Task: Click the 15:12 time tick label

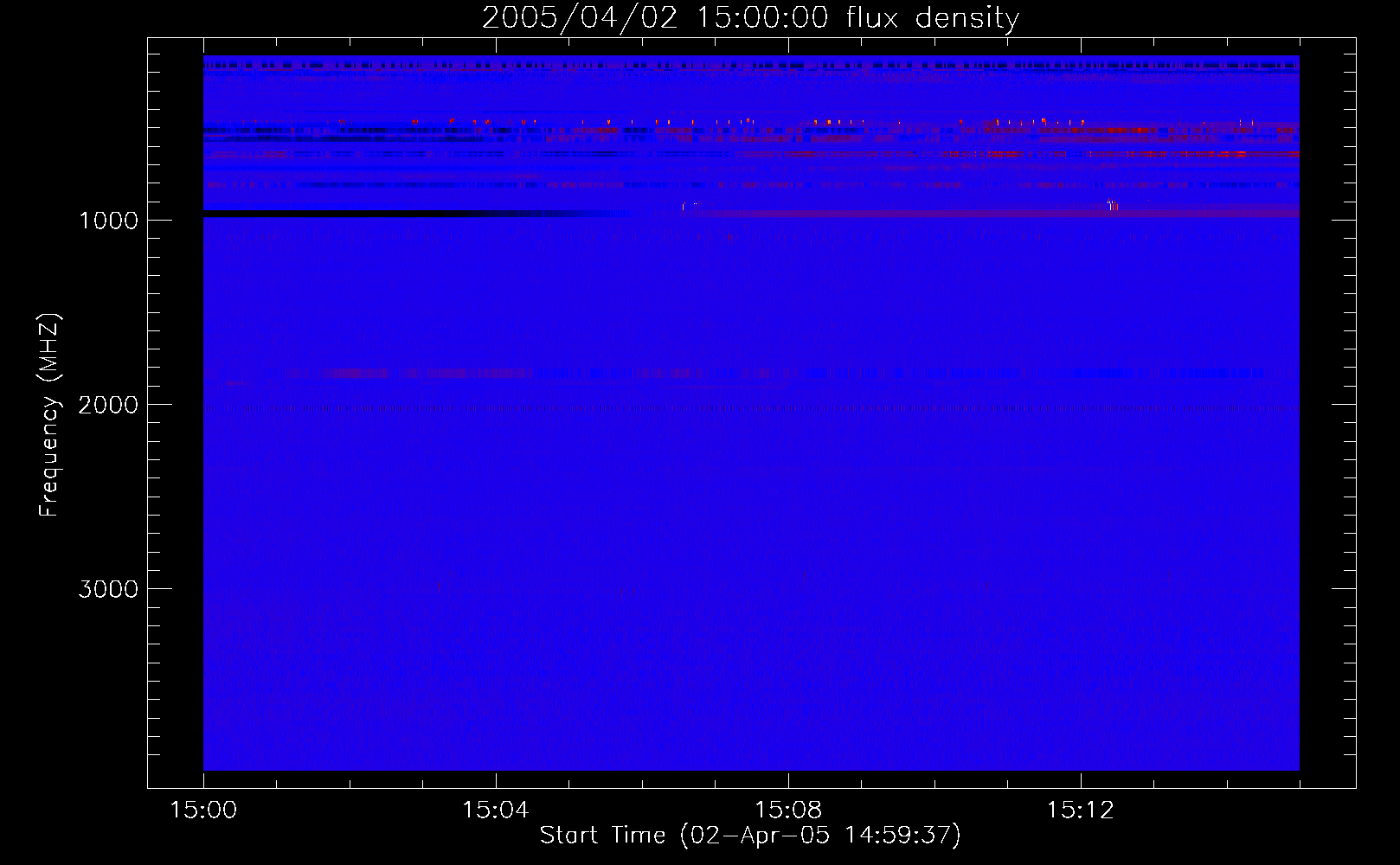Action: click(1080, 811)
